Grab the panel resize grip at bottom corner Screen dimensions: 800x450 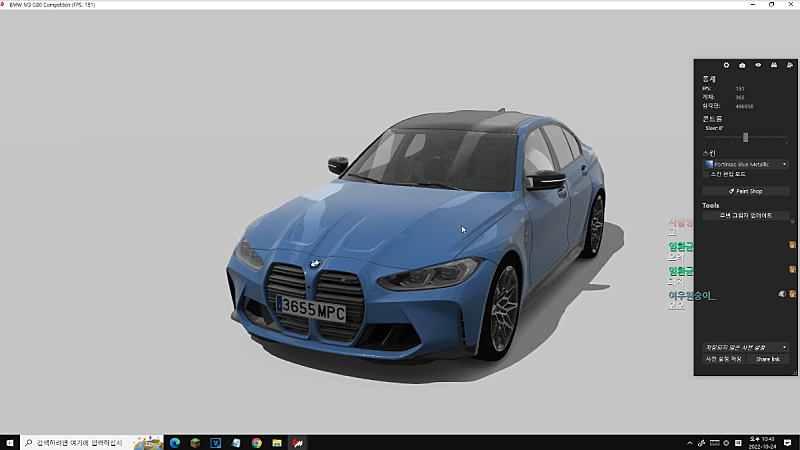point(794,373)
